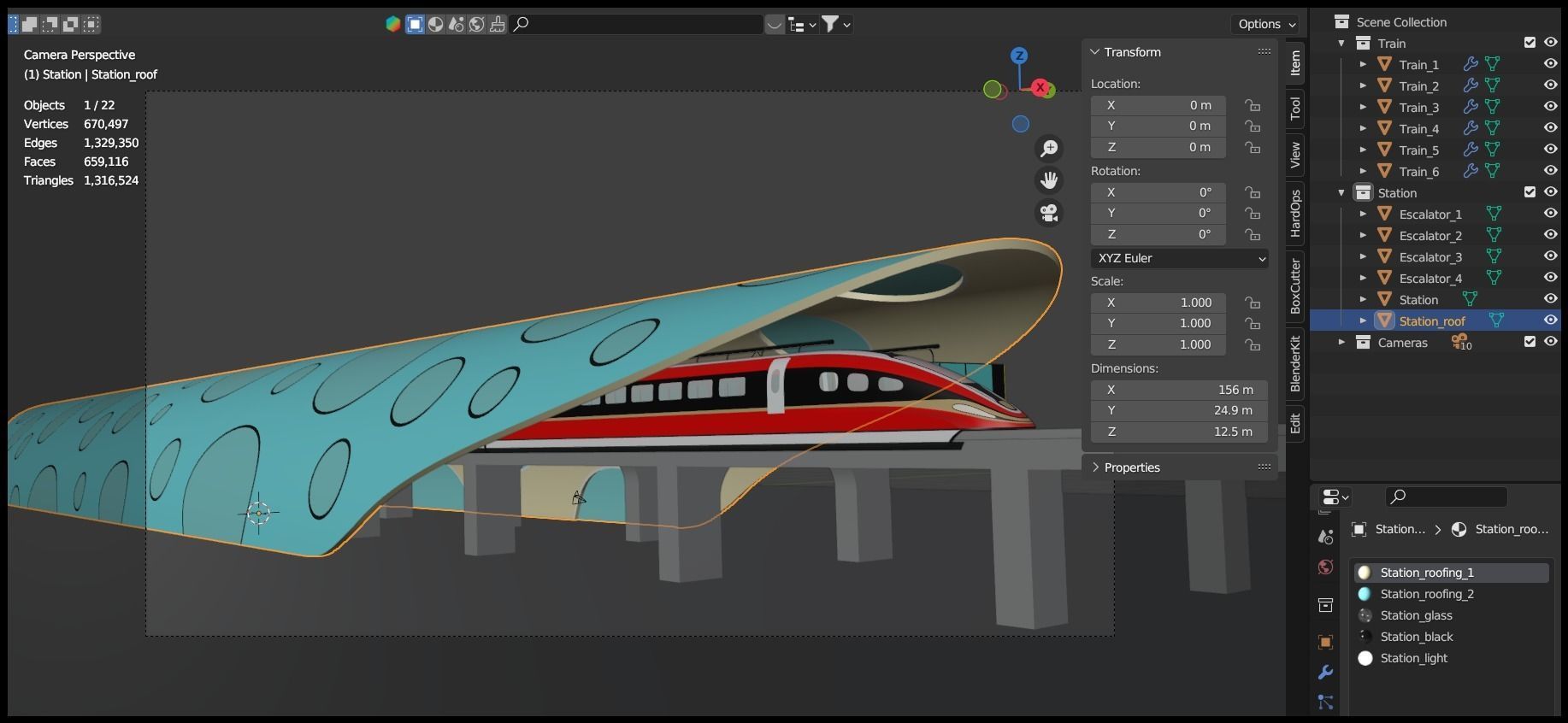Open the XYZ Euler rotation mode dropdown
This screenshot has width=1568, height=723.
pyautogui.click(x=1180, y=258)
